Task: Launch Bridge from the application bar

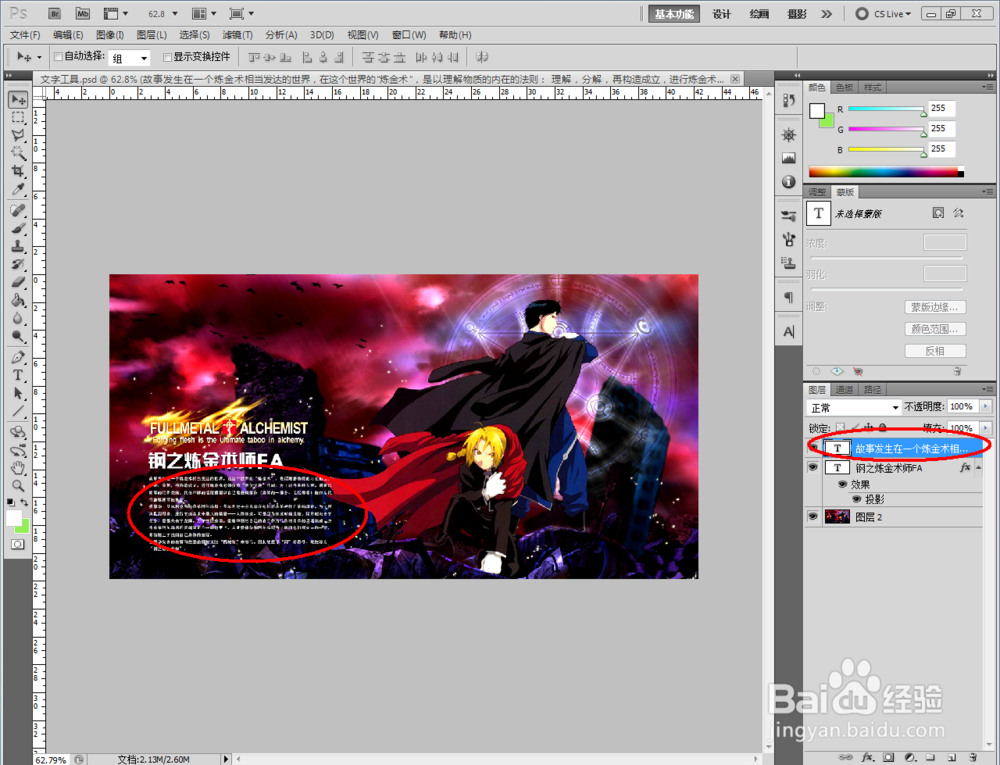Action: (55, 13)
